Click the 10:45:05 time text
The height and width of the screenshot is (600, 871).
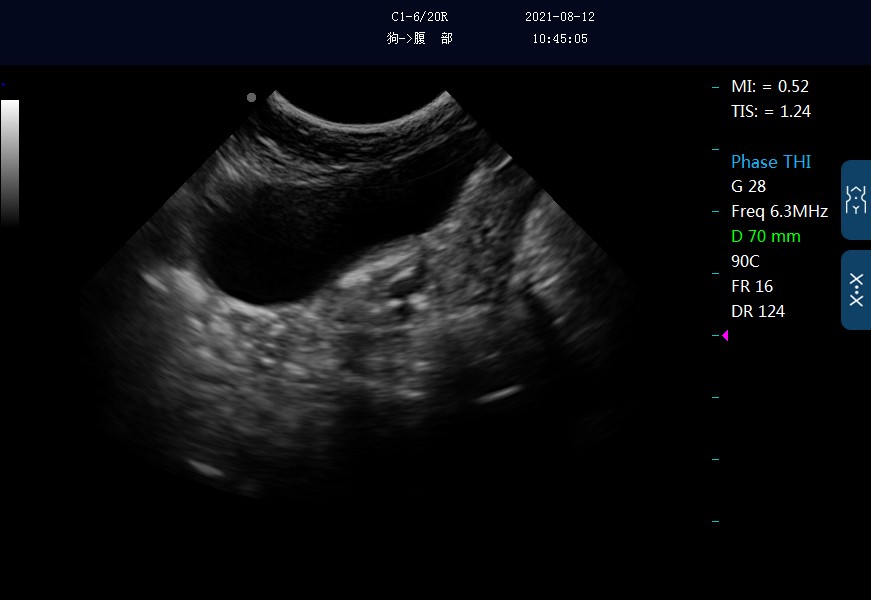click(x=560, y=38)
